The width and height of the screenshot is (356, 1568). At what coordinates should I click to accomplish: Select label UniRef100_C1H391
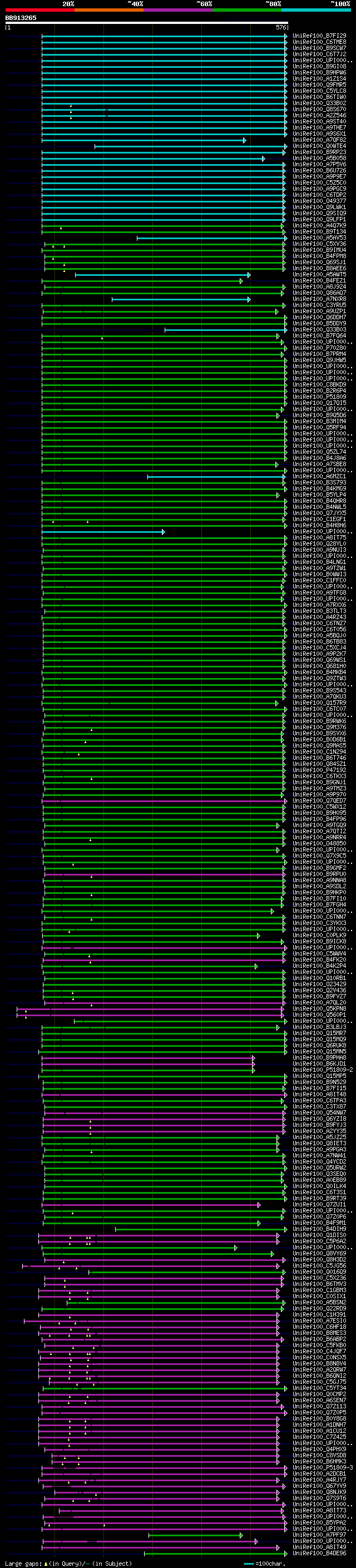point(319,1314)
